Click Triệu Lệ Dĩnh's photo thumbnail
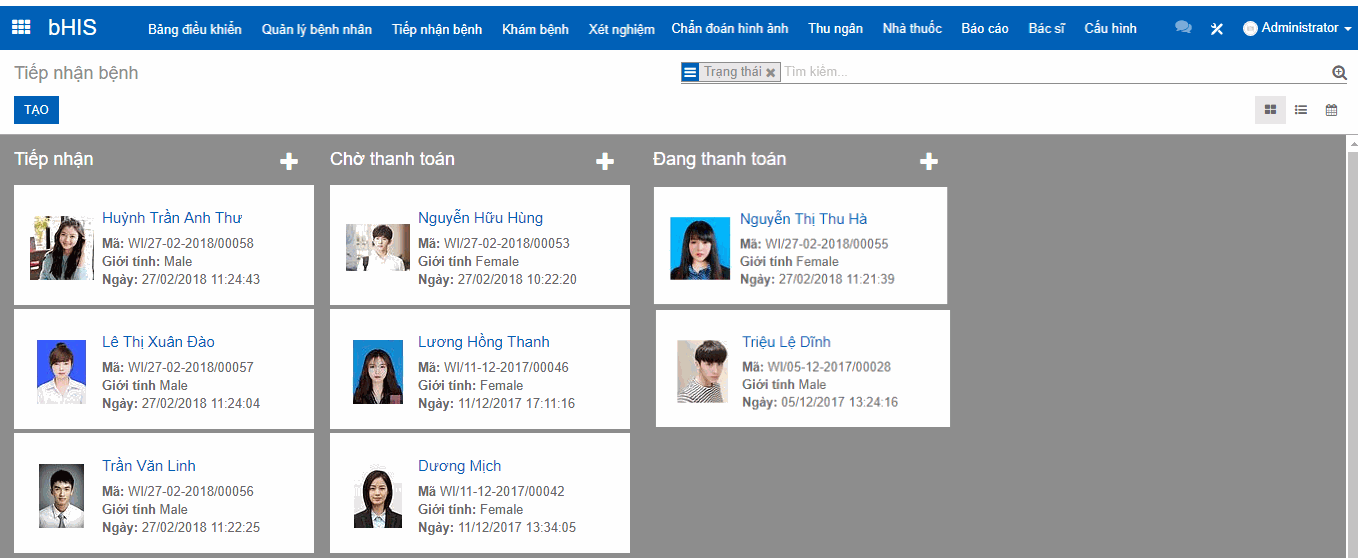 (701, 371)
